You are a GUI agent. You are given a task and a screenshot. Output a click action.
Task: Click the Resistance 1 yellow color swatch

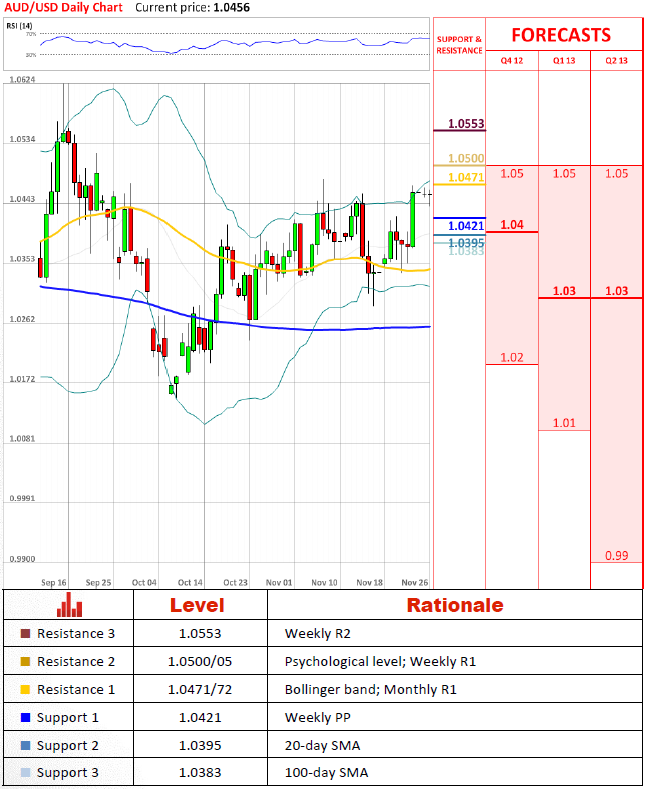click(x=24, y=690)
